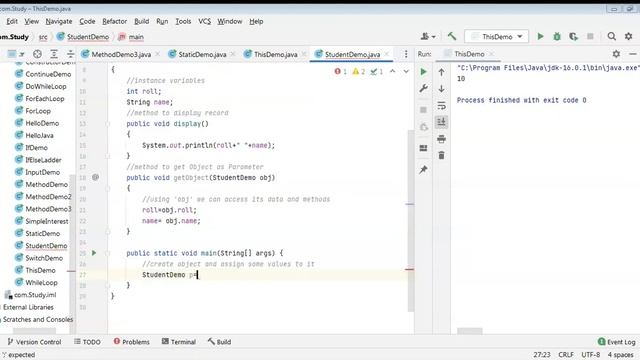Open Run panel settings gear
The image size is (640, 360).
pos(616,54)
